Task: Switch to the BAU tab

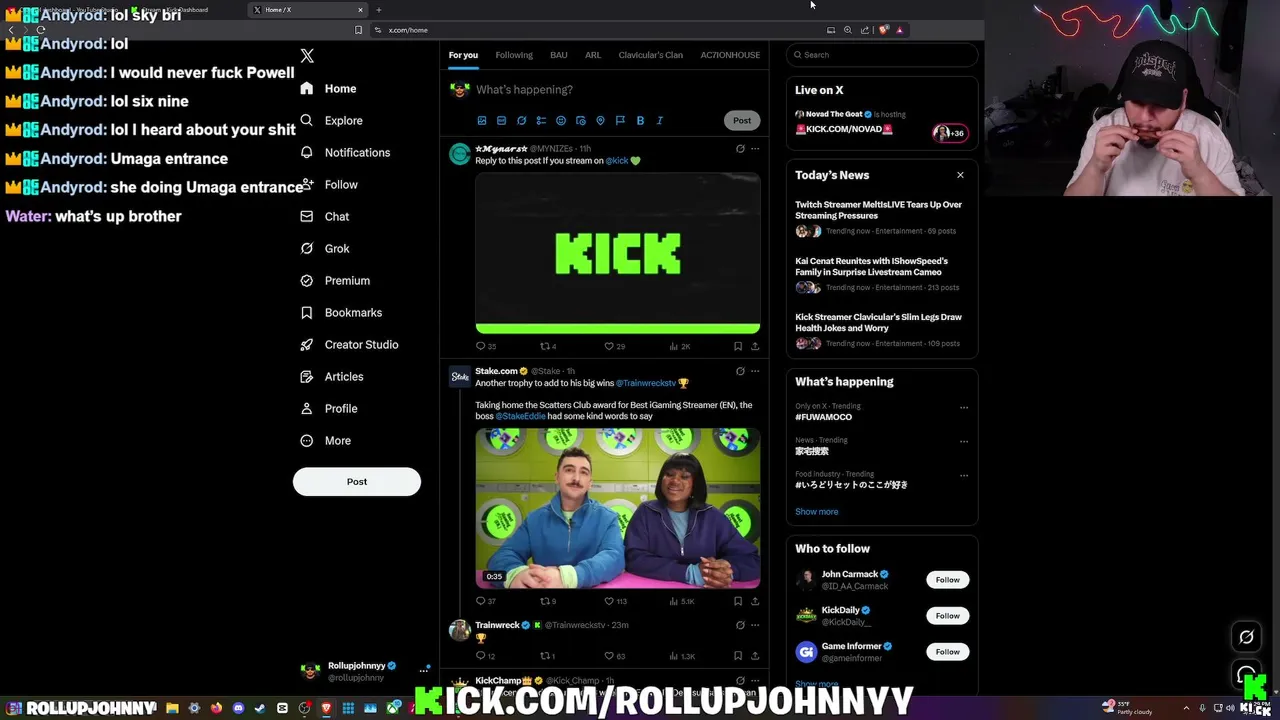Action: pos(559,55)
